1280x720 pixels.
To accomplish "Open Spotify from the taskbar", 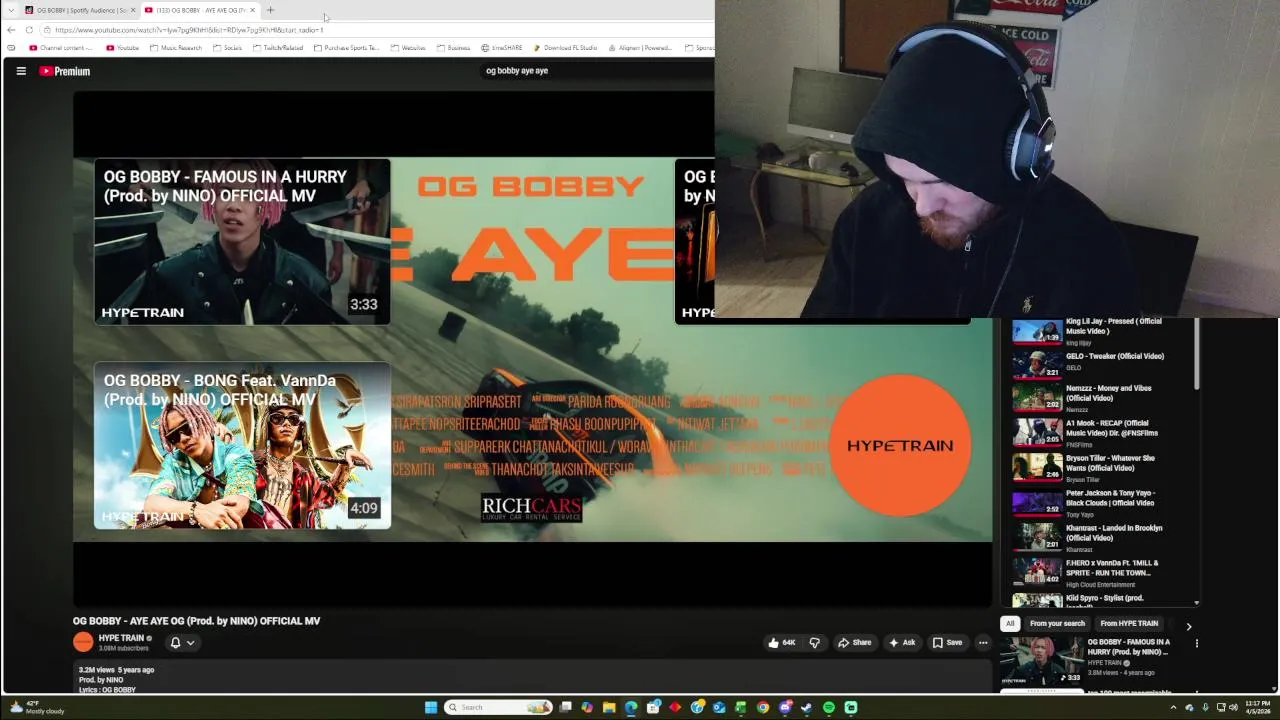I will point(829,707).
